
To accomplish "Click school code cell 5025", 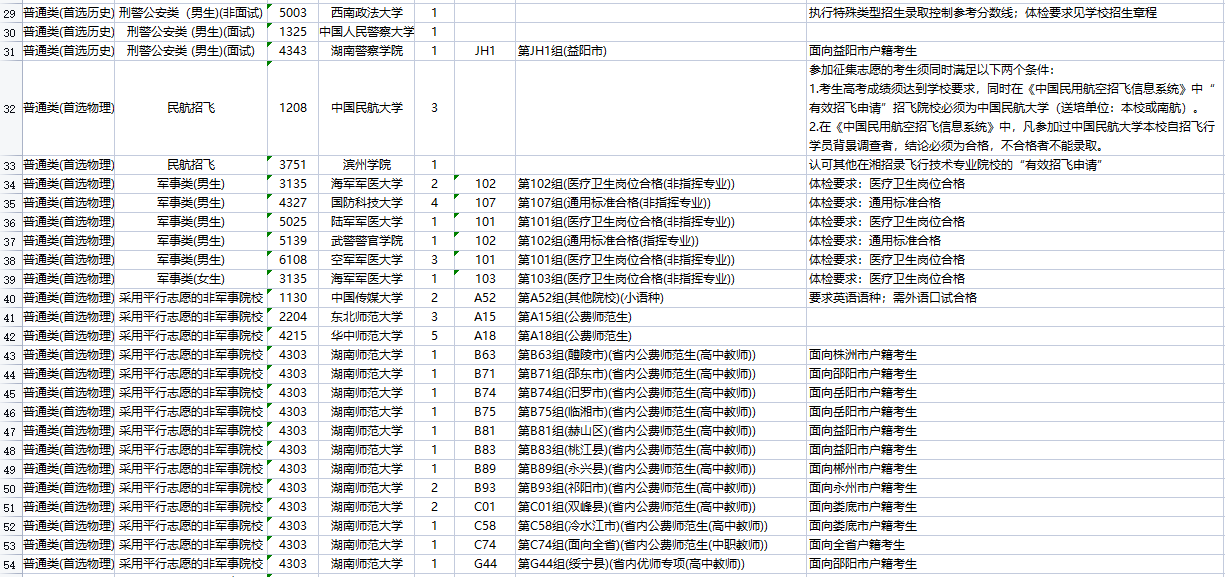I will click(x=293, y=222).
